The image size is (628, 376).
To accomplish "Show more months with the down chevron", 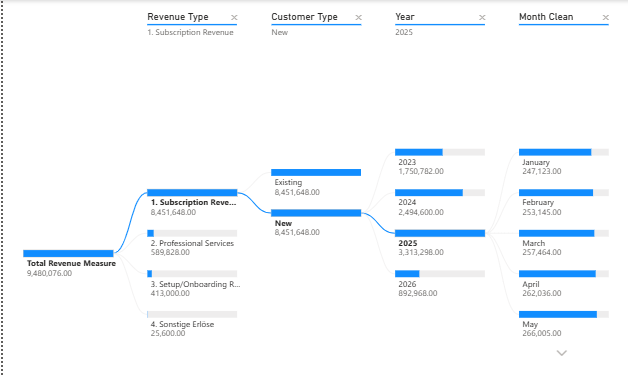I will pos(562,353).
